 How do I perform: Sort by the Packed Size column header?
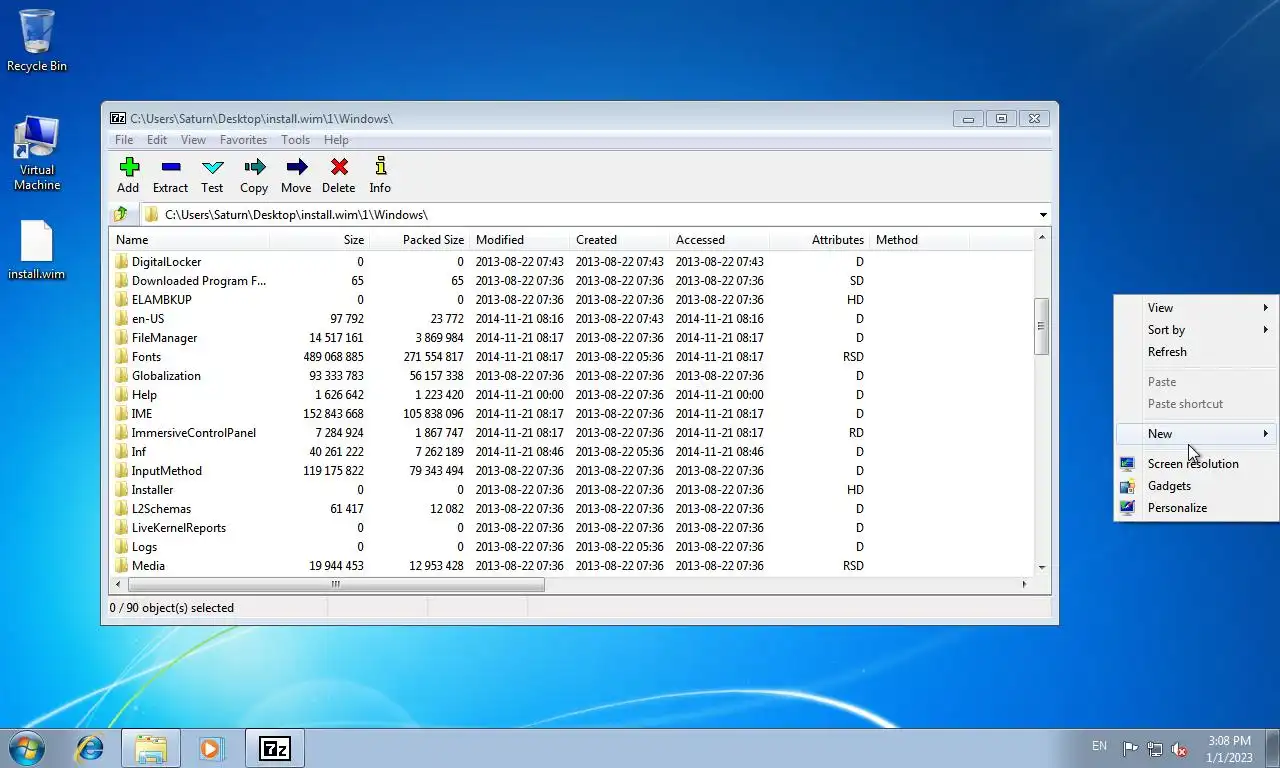[x=419, y=240]
